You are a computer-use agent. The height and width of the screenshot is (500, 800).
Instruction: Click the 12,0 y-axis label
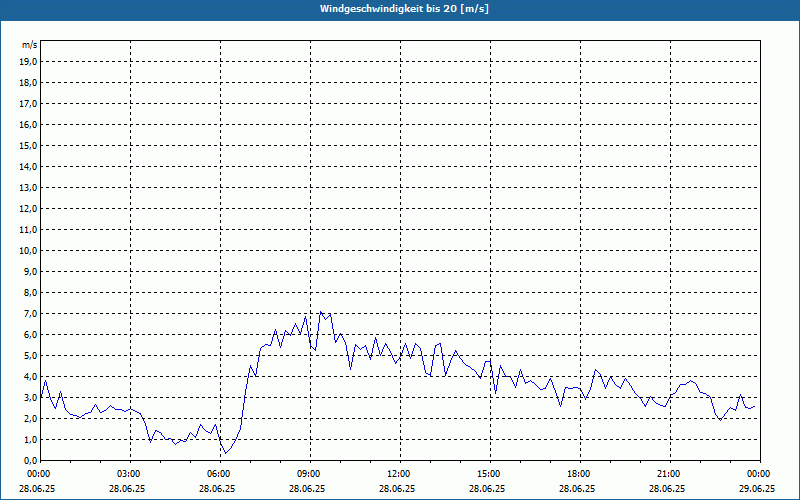click(x=28, y=209)
